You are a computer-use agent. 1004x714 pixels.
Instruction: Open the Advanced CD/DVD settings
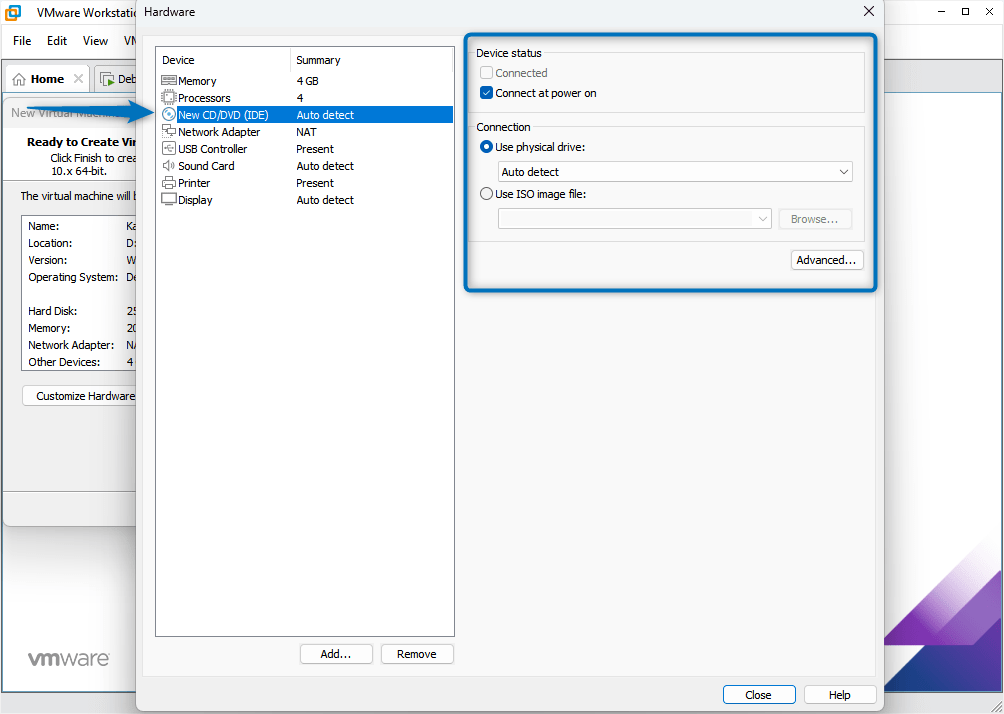coord(827,259)
